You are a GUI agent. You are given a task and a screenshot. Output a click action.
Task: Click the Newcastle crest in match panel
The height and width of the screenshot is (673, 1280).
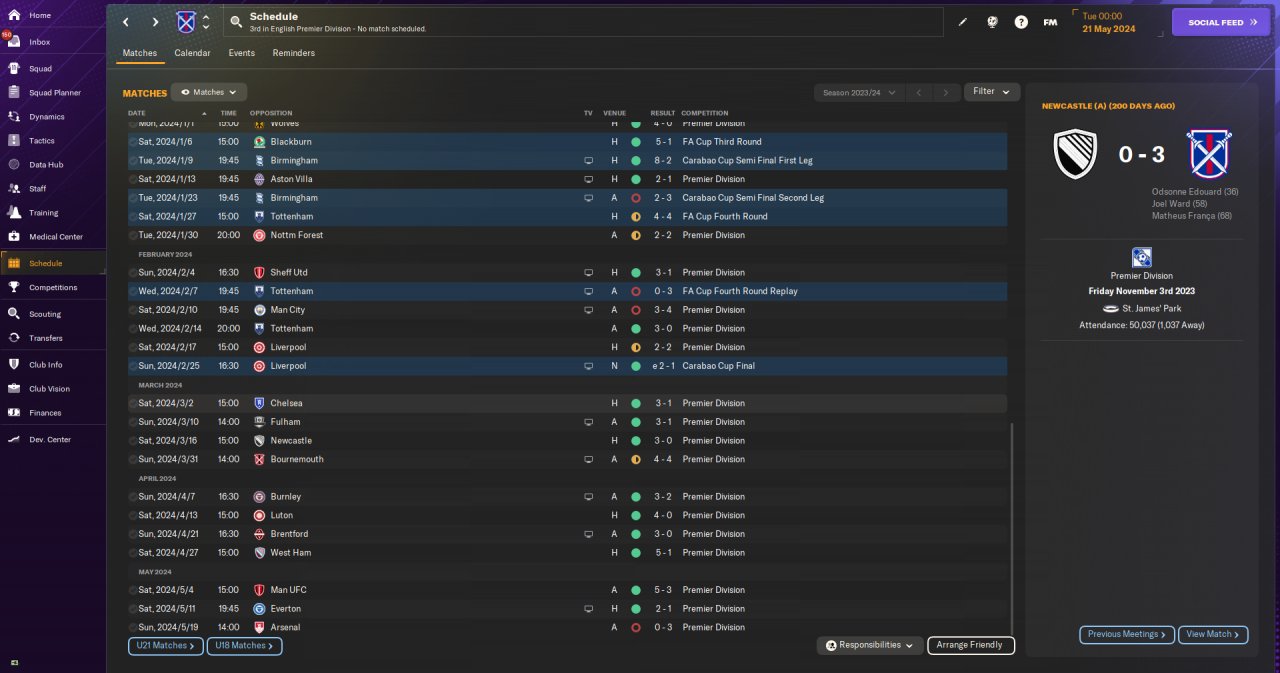[x=1076, y=155]
